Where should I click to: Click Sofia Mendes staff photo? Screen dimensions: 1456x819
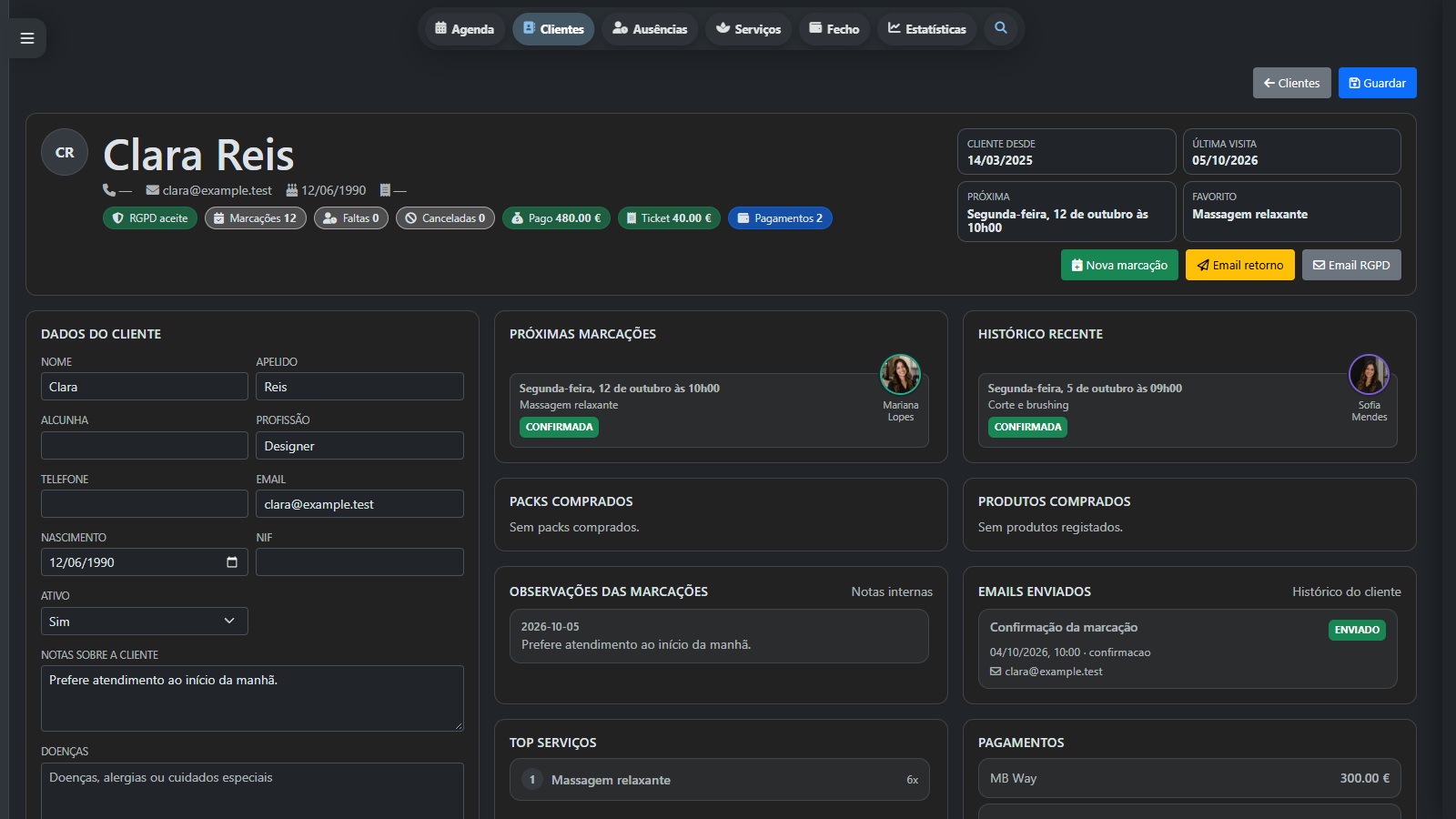pyautogui.click(x=1369, y=374)
